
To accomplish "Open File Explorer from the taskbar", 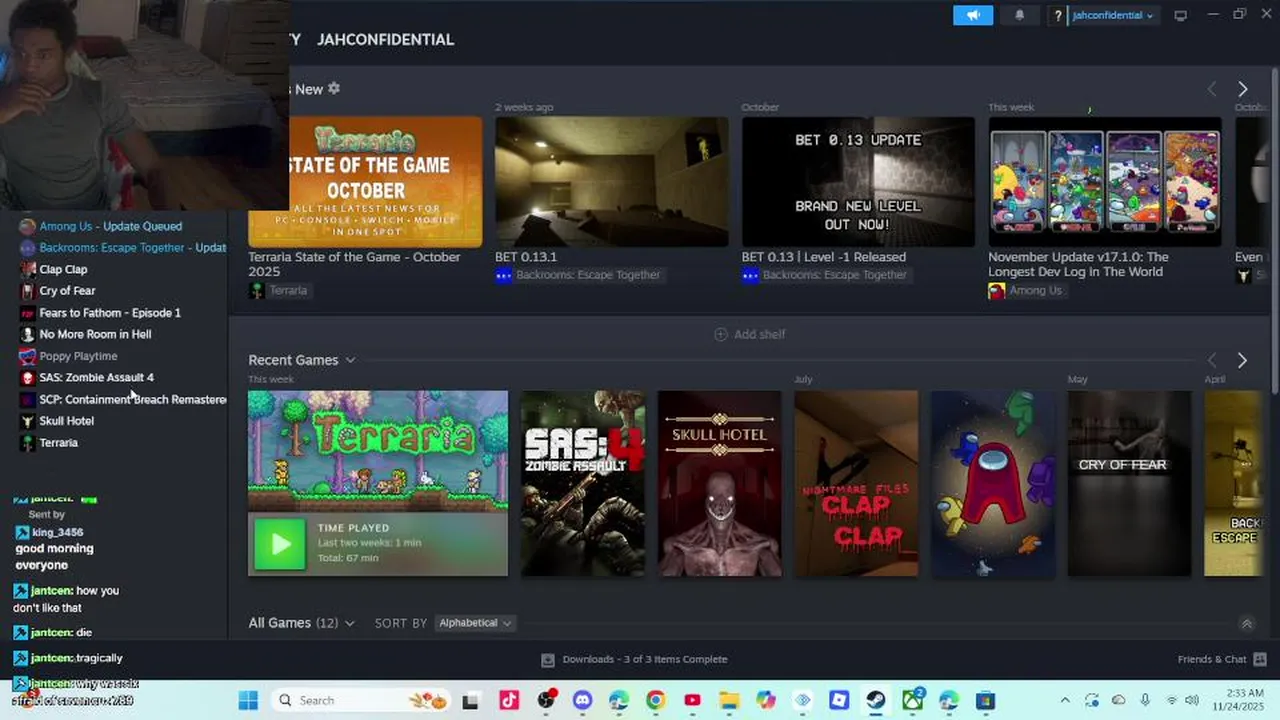I will (x=729, y=701).
